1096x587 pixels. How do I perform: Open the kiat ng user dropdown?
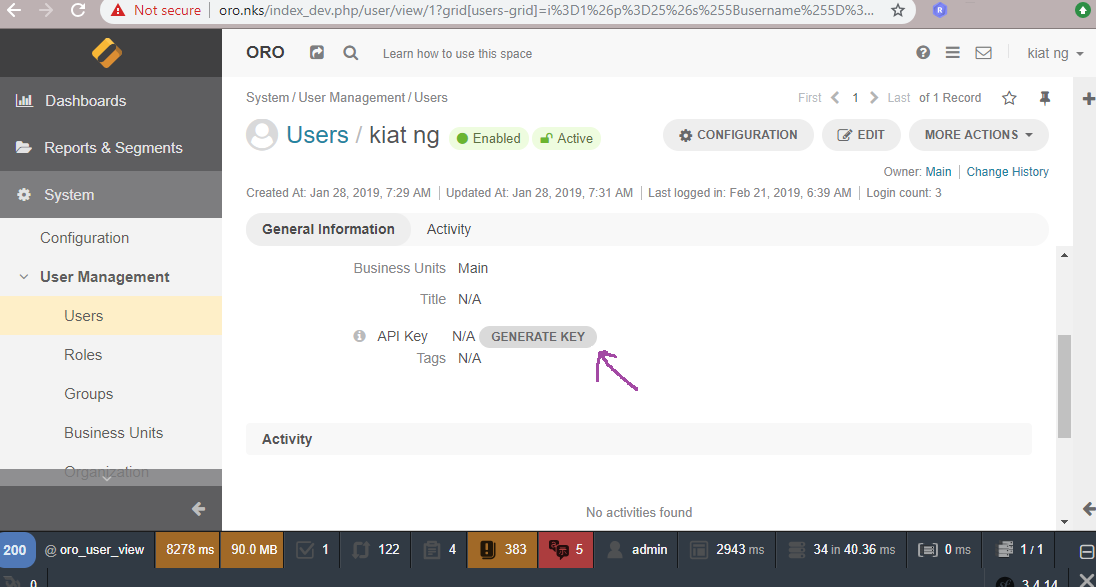pos(1055,53)
